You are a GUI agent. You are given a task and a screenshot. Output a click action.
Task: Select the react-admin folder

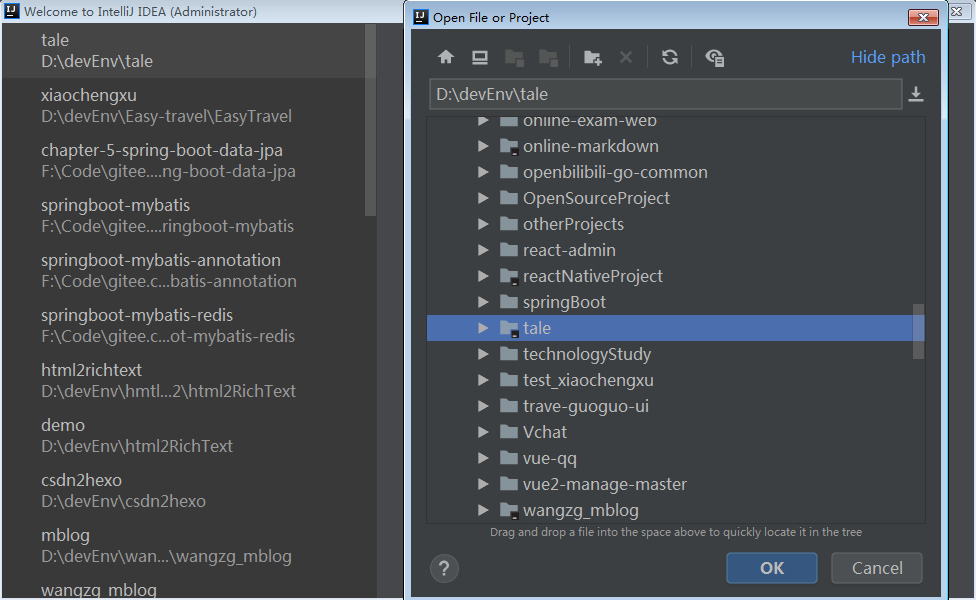(568, 250)
